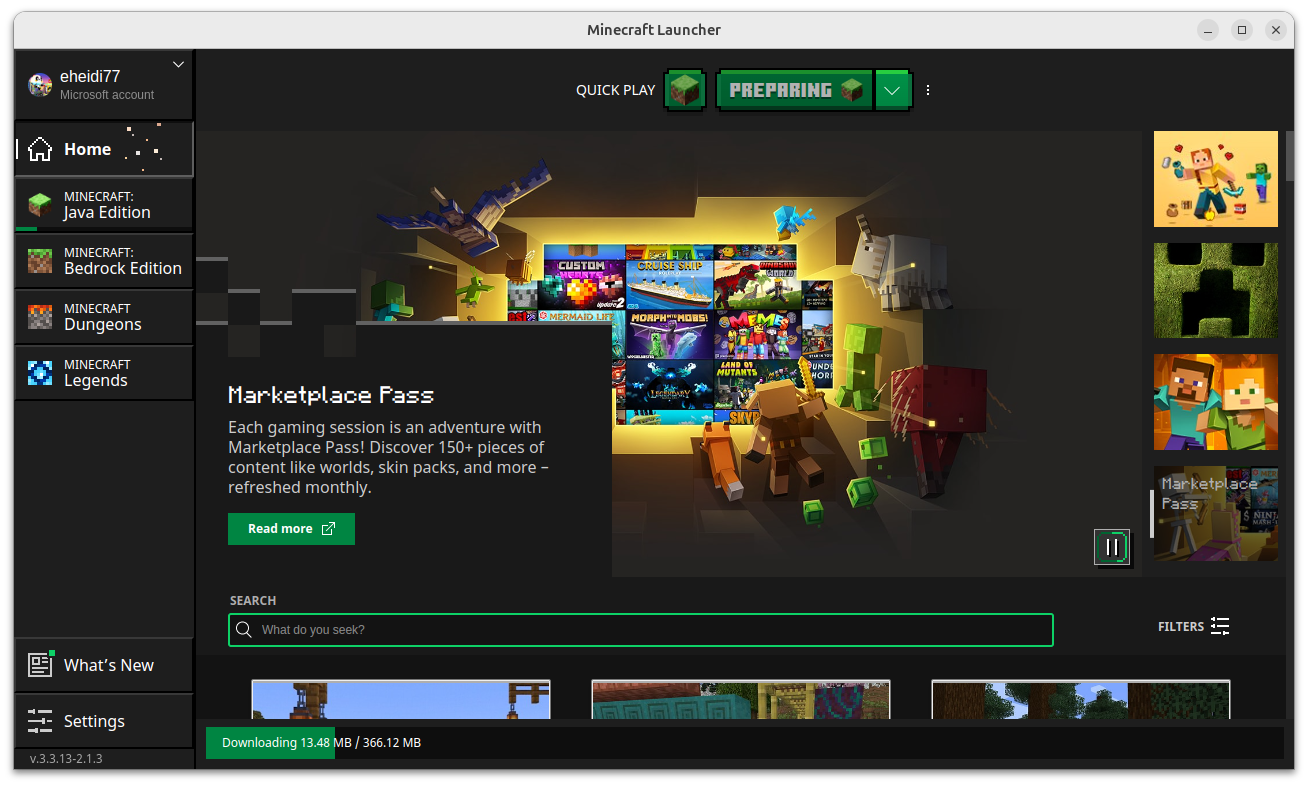Open Minecraft Legends in sidebar
This screenshot has height=786, width=1308.
(104, 373)
